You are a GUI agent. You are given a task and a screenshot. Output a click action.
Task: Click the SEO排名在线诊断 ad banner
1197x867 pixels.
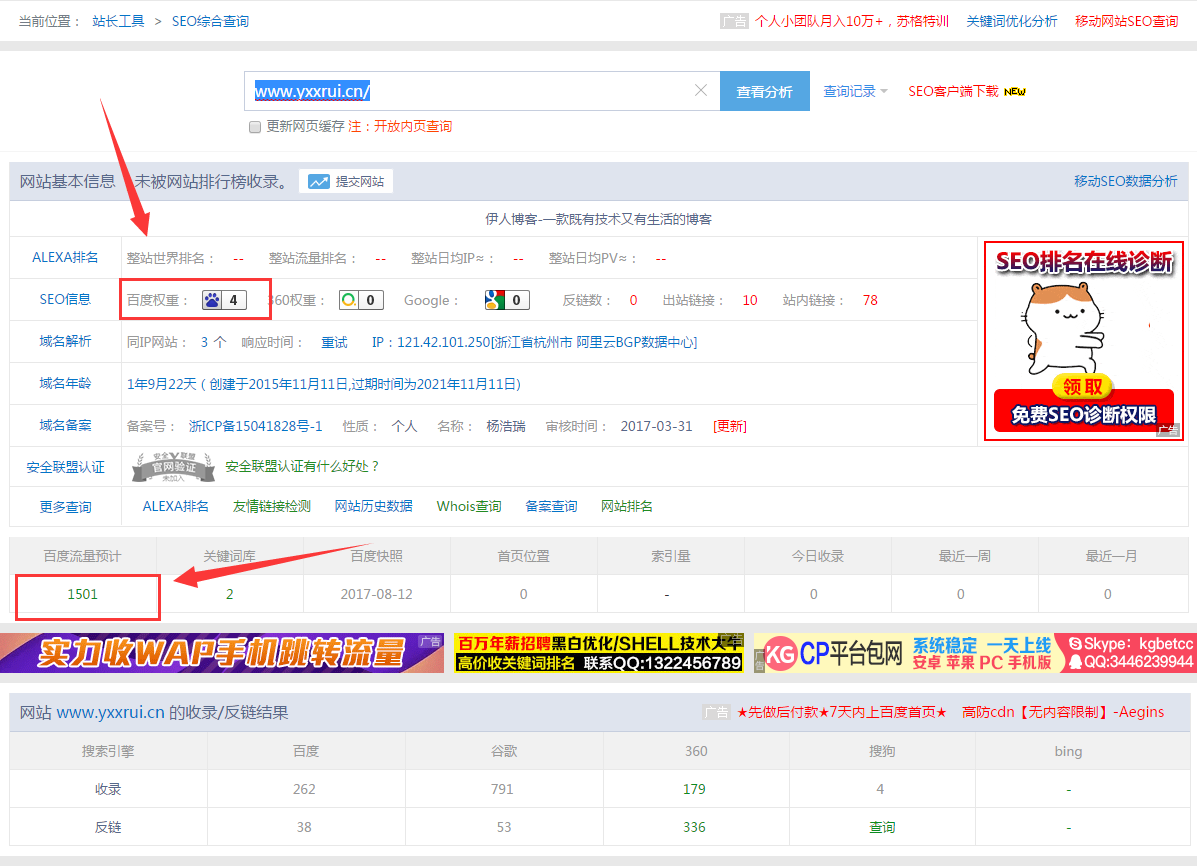point(1083,341)
